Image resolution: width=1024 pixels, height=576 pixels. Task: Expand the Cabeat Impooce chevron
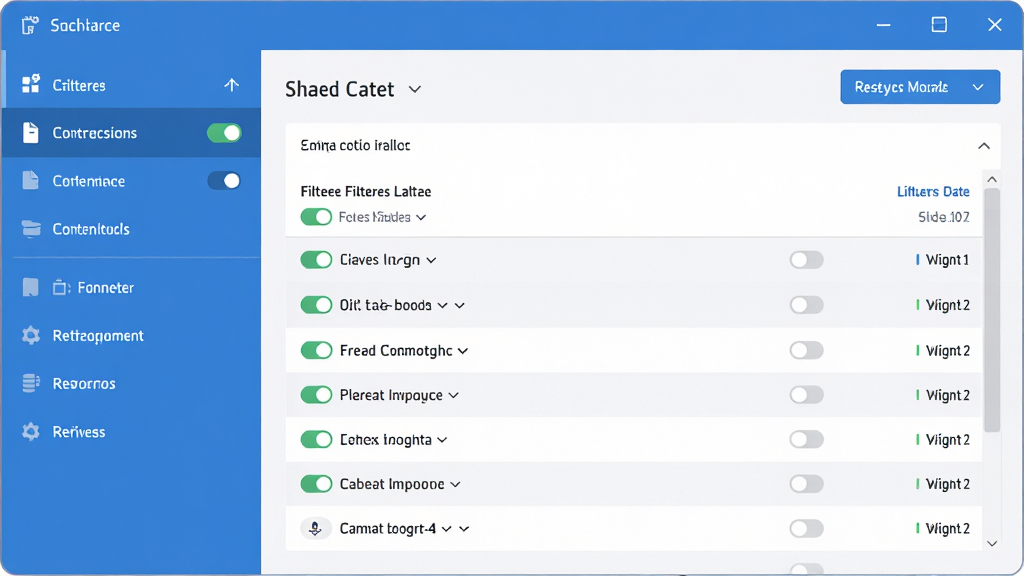click(455, 485)
